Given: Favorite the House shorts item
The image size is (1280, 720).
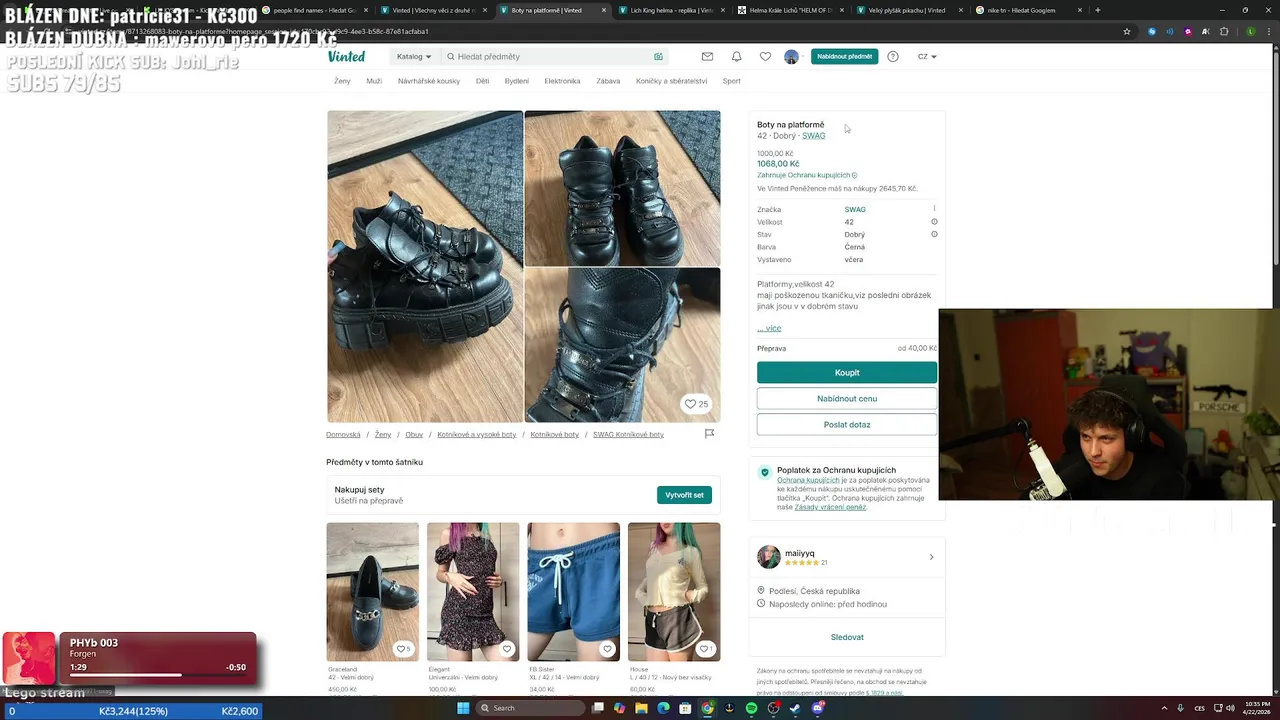Looking at the screenshot, I should coord(705,649).
